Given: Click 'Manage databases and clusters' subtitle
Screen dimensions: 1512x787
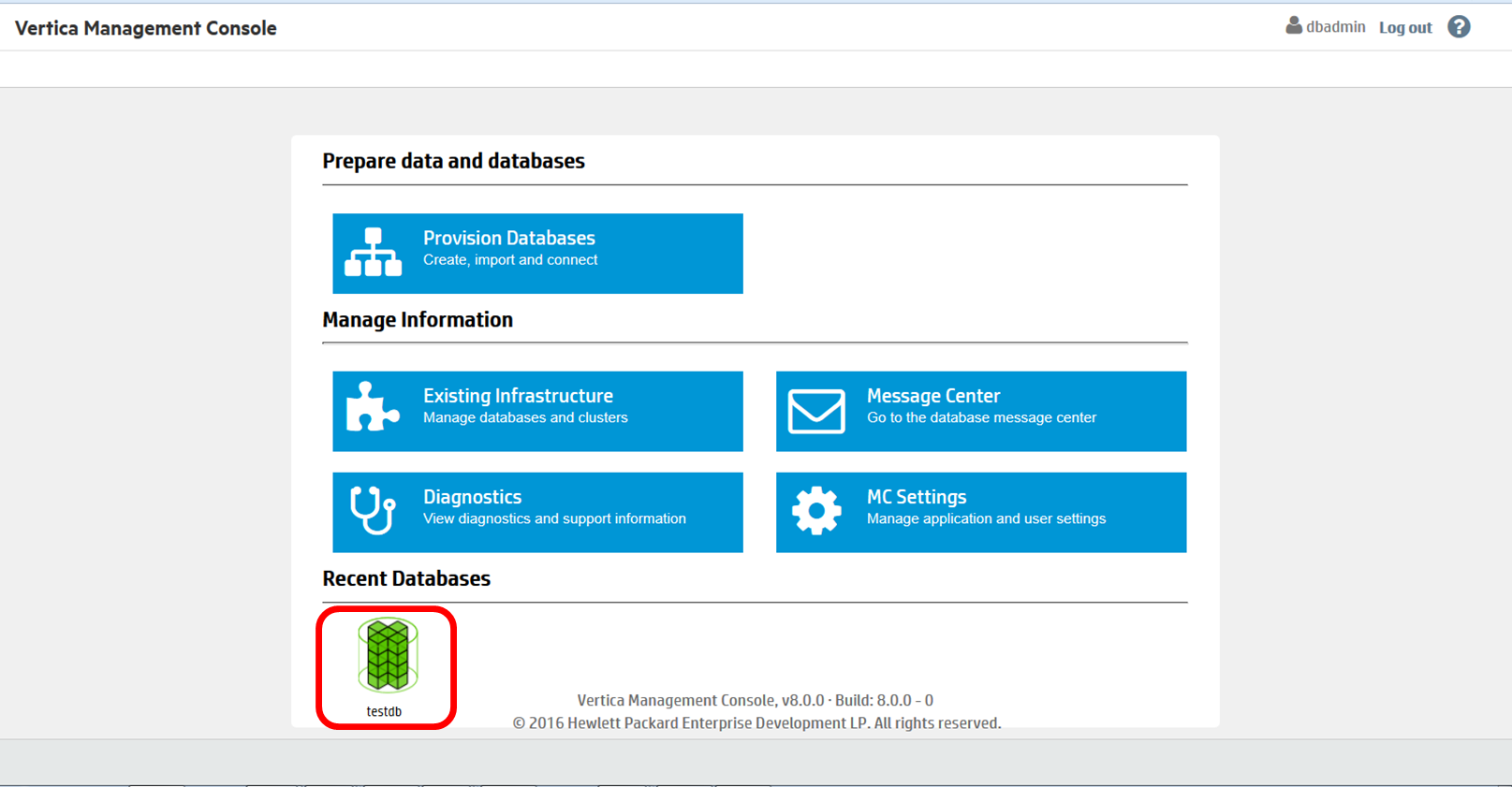Looking at the screenshot, I should coord(525,417).
